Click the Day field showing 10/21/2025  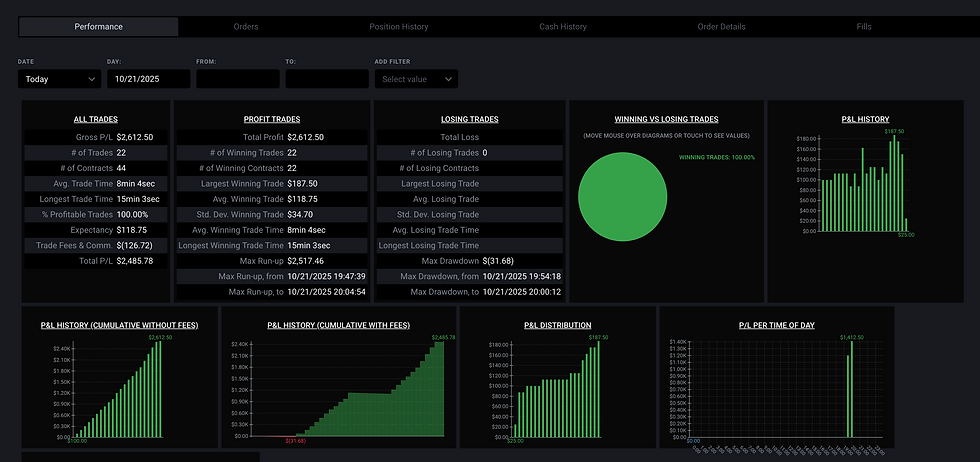point(149,79)
